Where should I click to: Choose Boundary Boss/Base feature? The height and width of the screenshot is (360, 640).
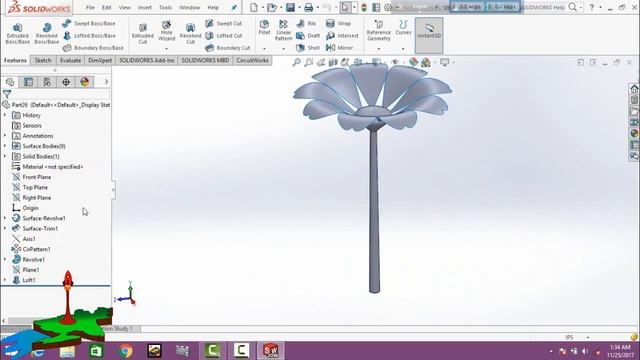click(x=93, y=48)
